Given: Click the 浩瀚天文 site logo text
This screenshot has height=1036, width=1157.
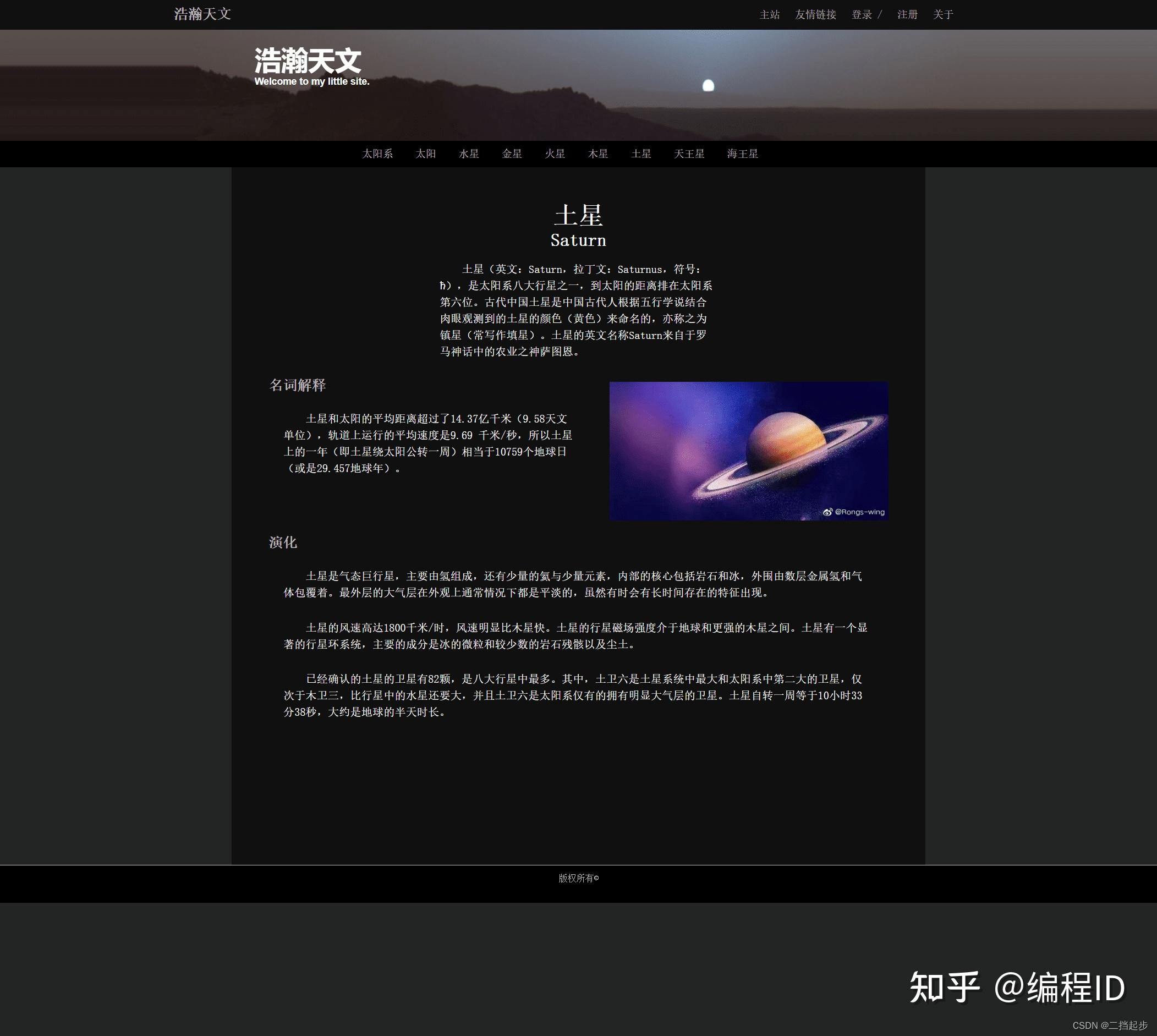Looking at the screenshot, I should point(202,13).
